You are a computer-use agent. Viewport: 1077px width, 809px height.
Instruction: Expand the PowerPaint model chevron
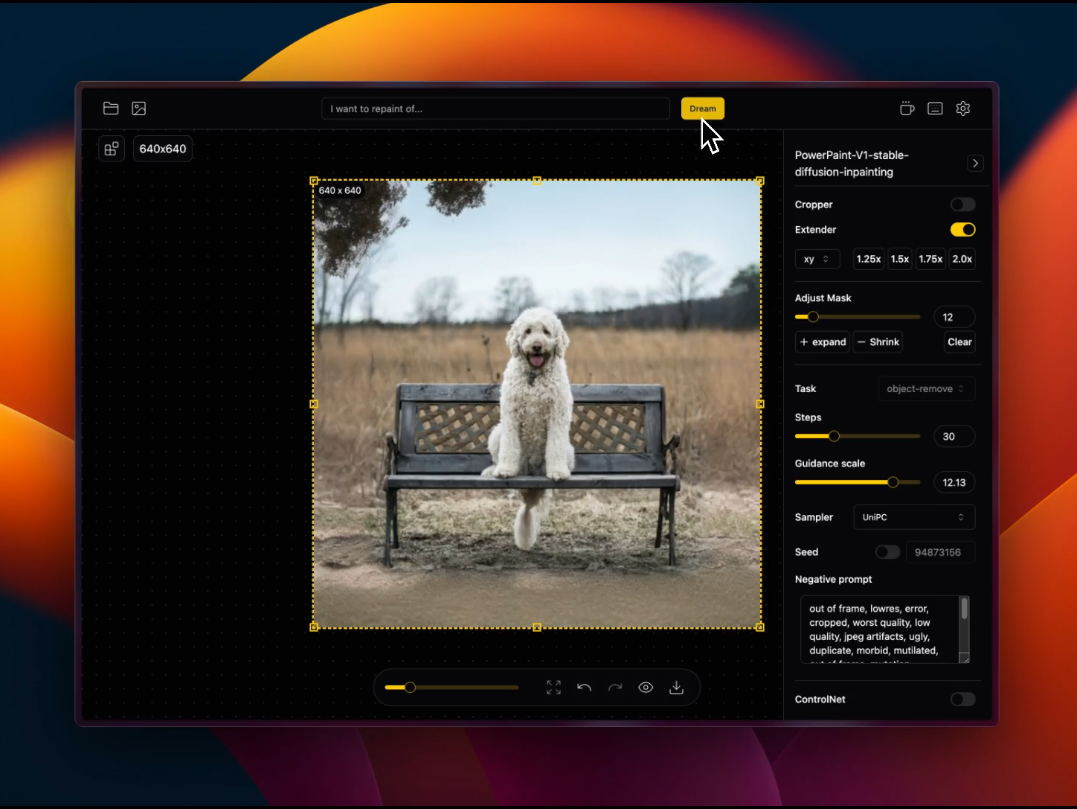[x=975, y=163]
